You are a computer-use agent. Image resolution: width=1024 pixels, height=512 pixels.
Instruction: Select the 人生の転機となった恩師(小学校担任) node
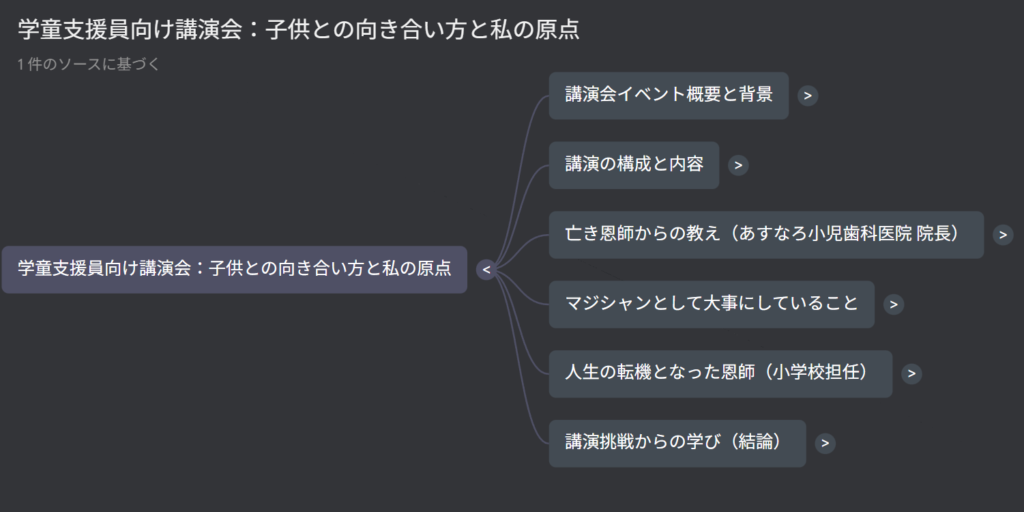[720, 374]
